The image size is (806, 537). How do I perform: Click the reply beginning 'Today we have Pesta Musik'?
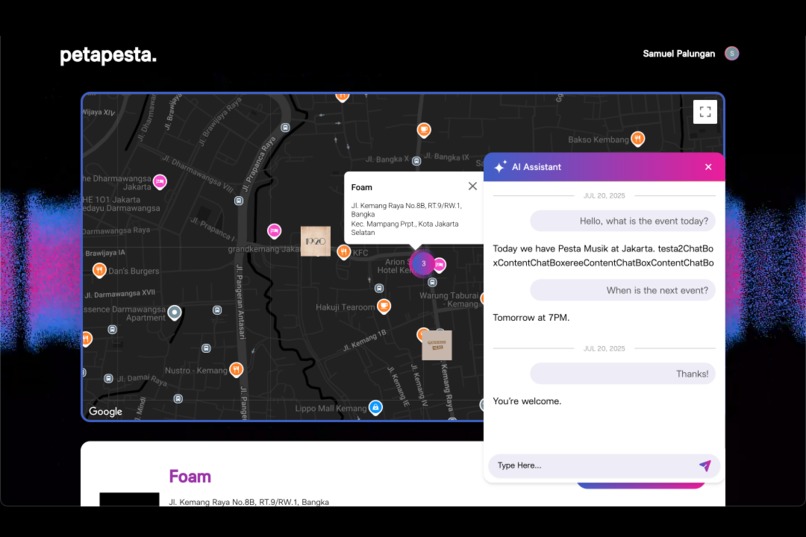pyautogui.click(x=603, y=255)
